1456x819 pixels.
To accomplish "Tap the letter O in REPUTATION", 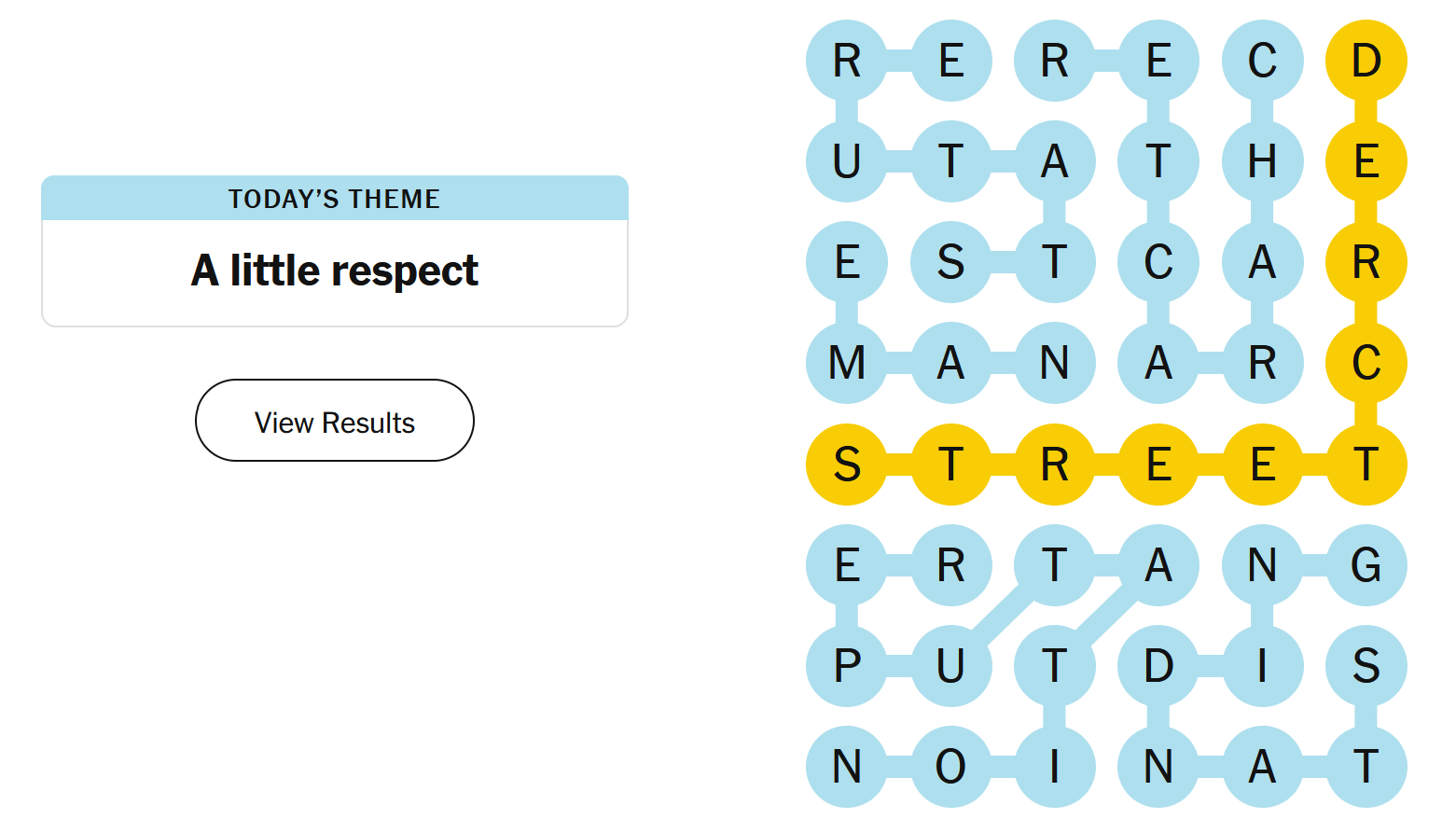I will 950,767.
